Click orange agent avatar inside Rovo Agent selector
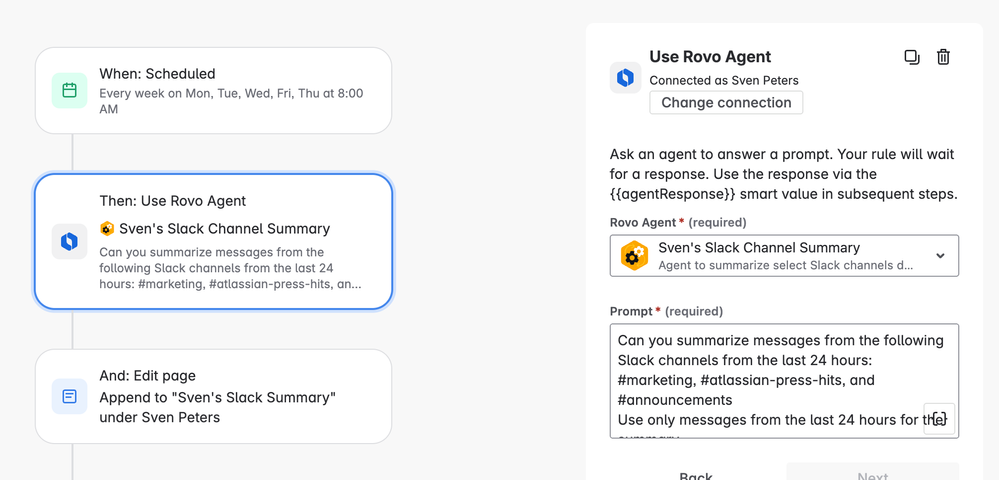The width and height of the screenshot is (999, 480). click(635, 256)
